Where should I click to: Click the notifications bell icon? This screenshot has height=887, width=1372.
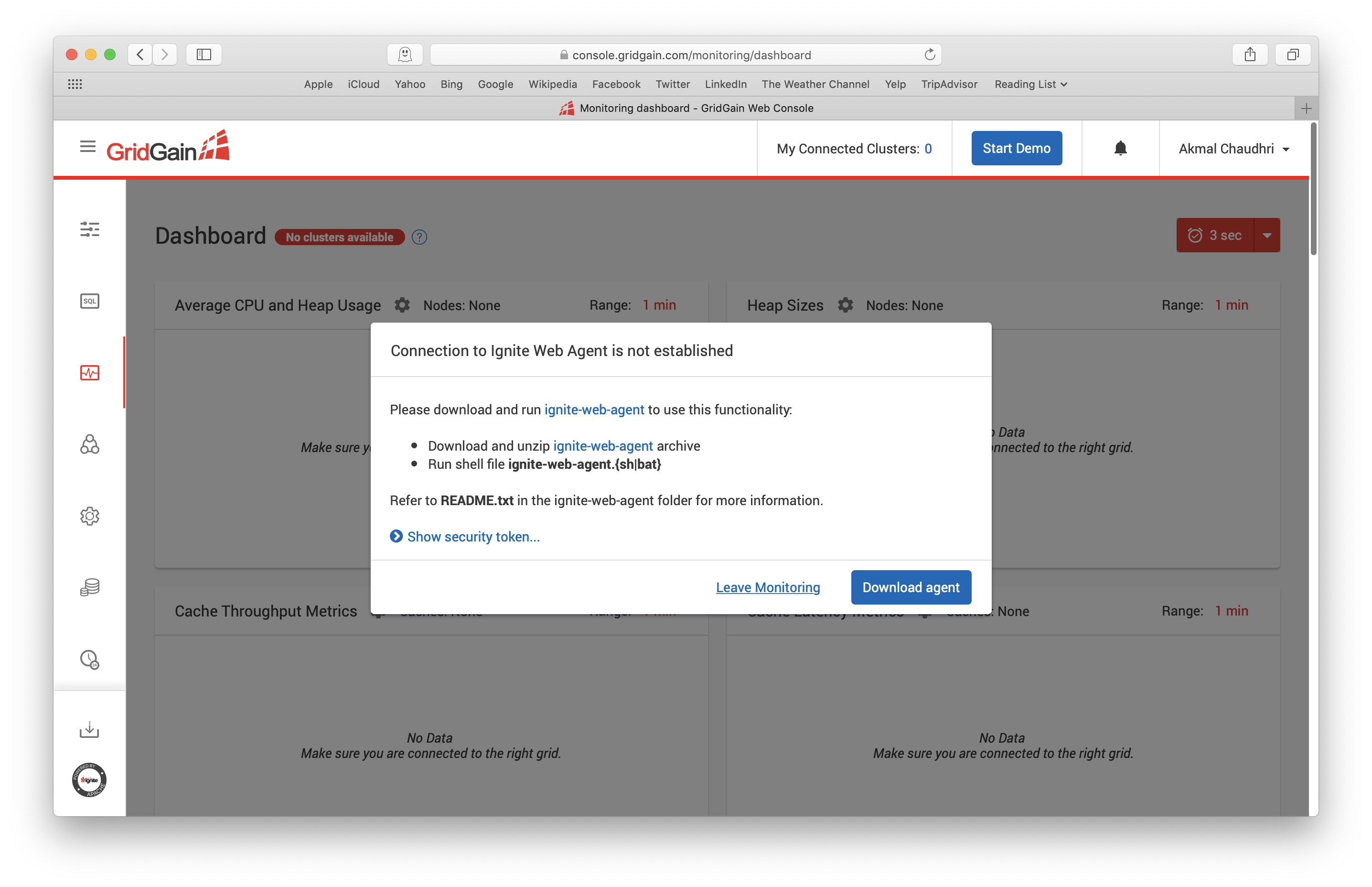click(x=1120, y=149)
